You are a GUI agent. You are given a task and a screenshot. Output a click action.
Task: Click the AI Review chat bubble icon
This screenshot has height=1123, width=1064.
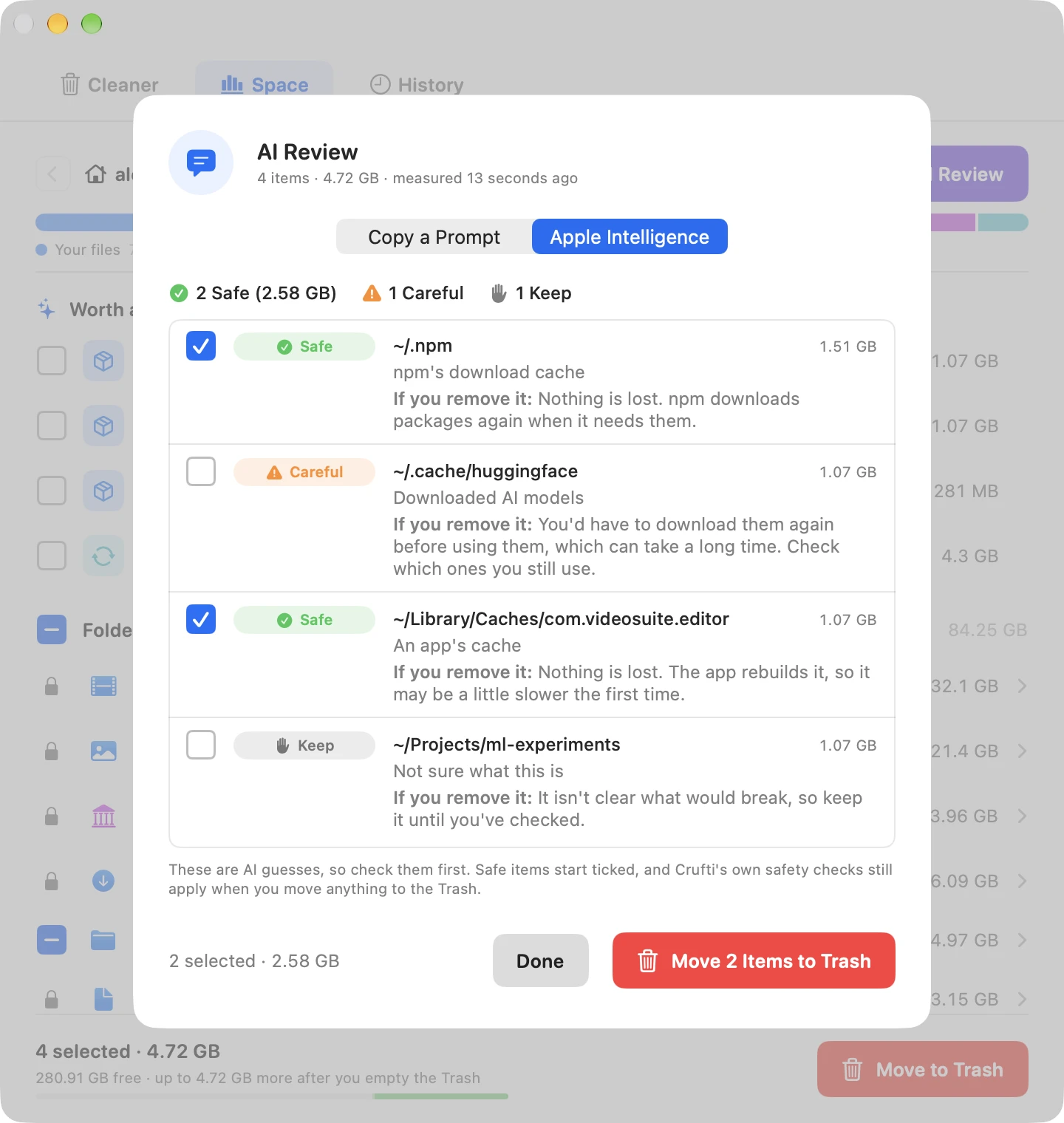201,163
